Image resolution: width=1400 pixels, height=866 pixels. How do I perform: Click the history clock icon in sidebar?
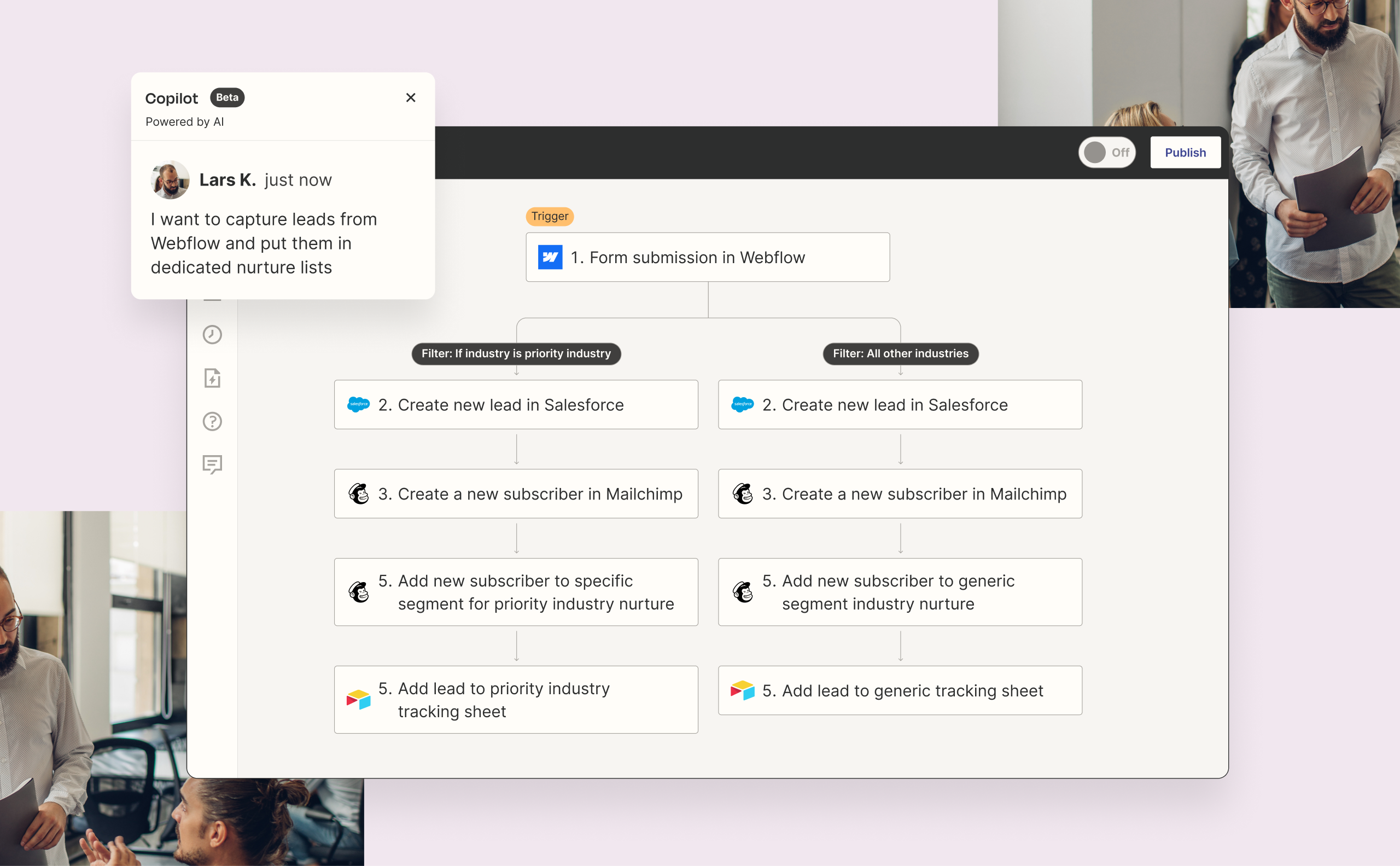pyautogui.click(x=212, y=334)
